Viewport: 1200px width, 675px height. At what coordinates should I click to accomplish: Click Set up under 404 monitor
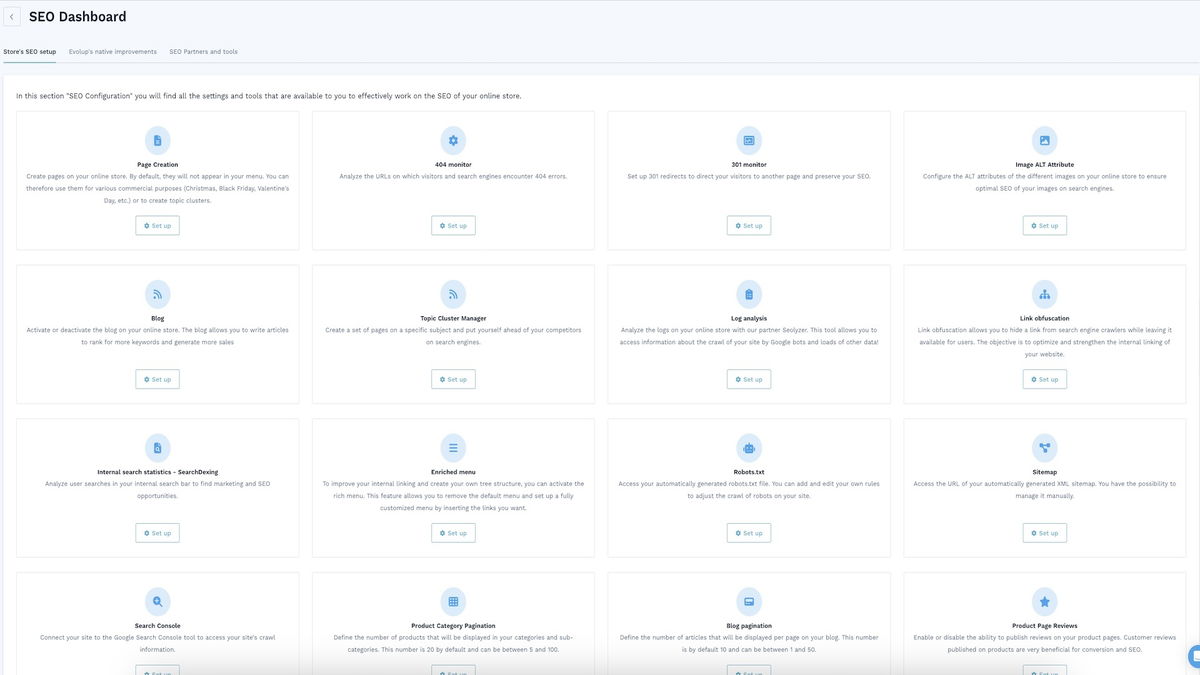(x=452, y=225)
